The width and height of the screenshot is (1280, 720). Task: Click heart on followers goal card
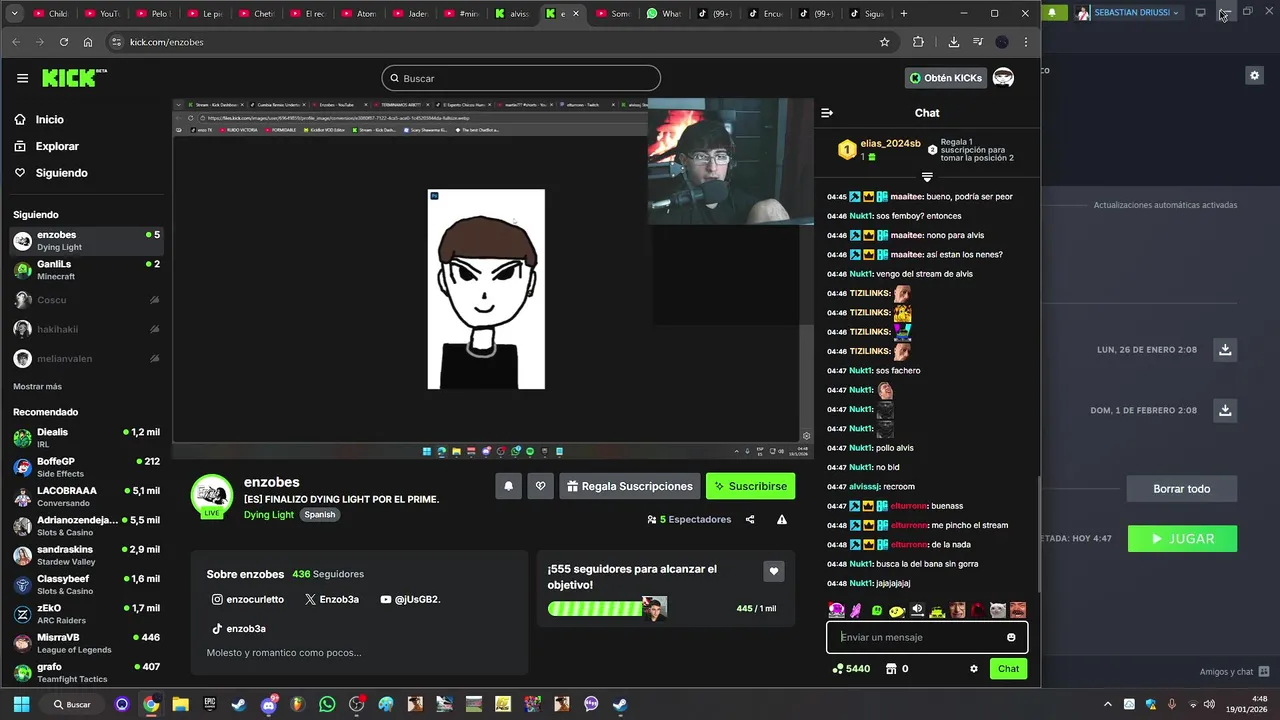tap(773, 571)
